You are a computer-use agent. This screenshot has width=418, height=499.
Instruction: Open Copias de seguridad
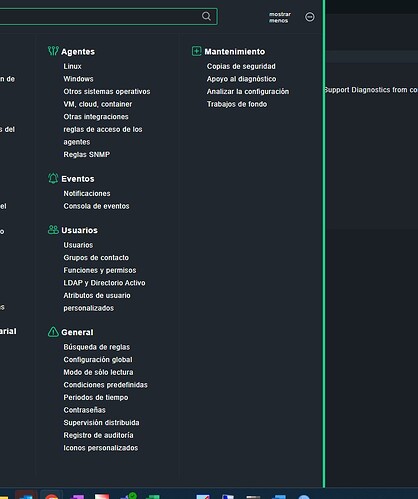pyautogui.click(x=241, y=66)
